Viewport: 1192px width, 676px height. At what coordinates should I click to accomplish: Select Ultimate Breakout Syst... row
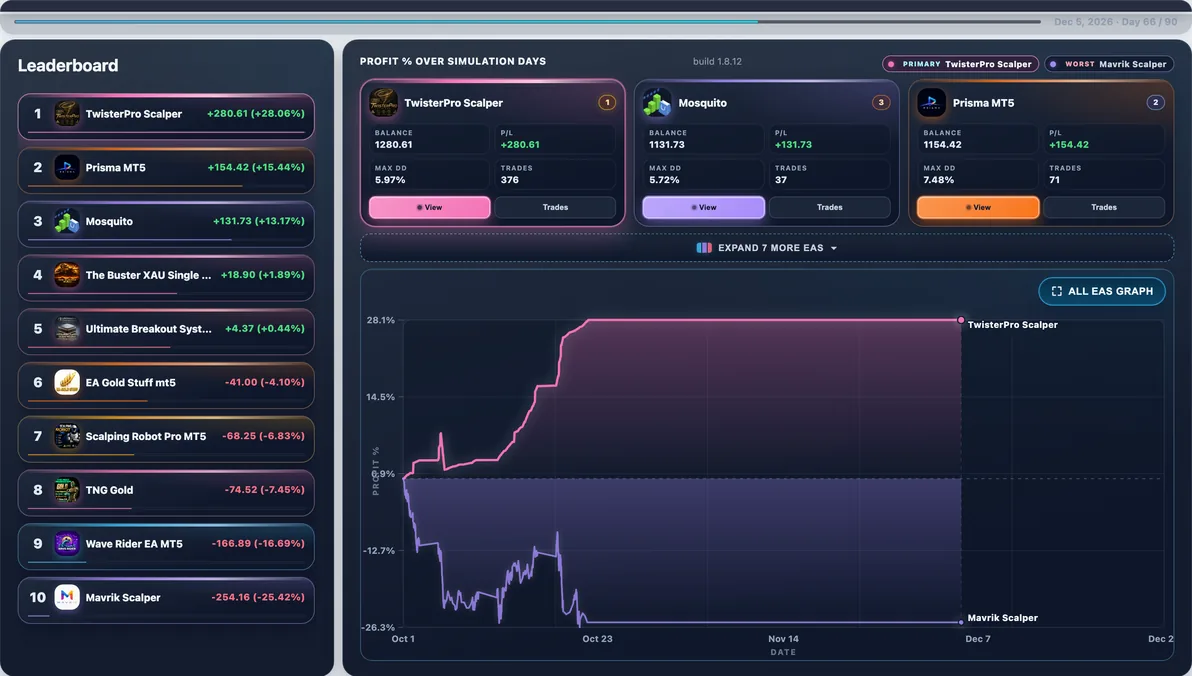coord(166,332)
